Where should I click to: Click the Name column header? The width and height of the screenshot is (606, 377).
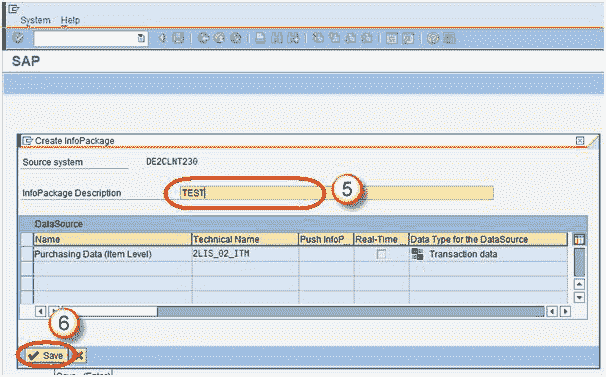click(x=112, y=239)
